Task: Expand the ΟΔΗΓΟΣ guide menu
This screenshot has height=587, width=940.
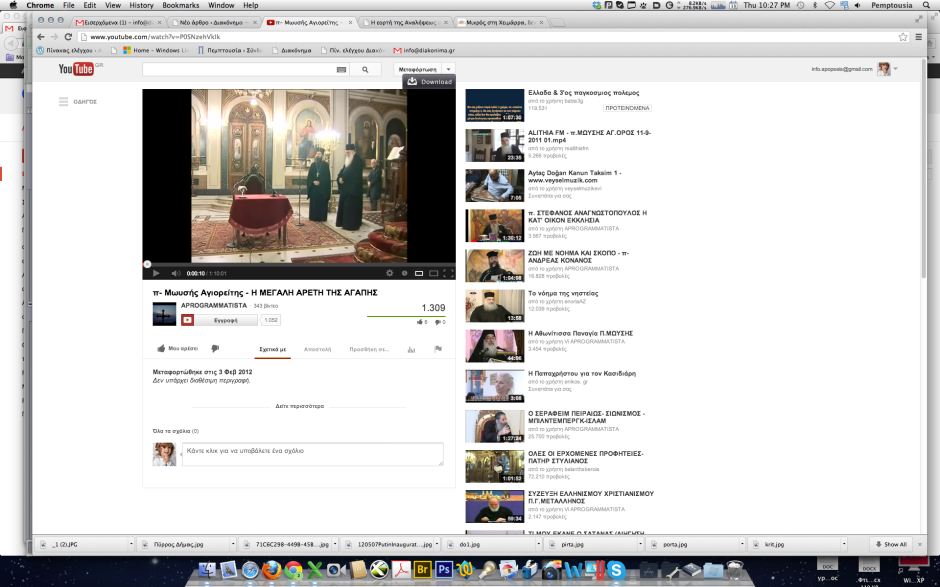Action: [77, 101]
